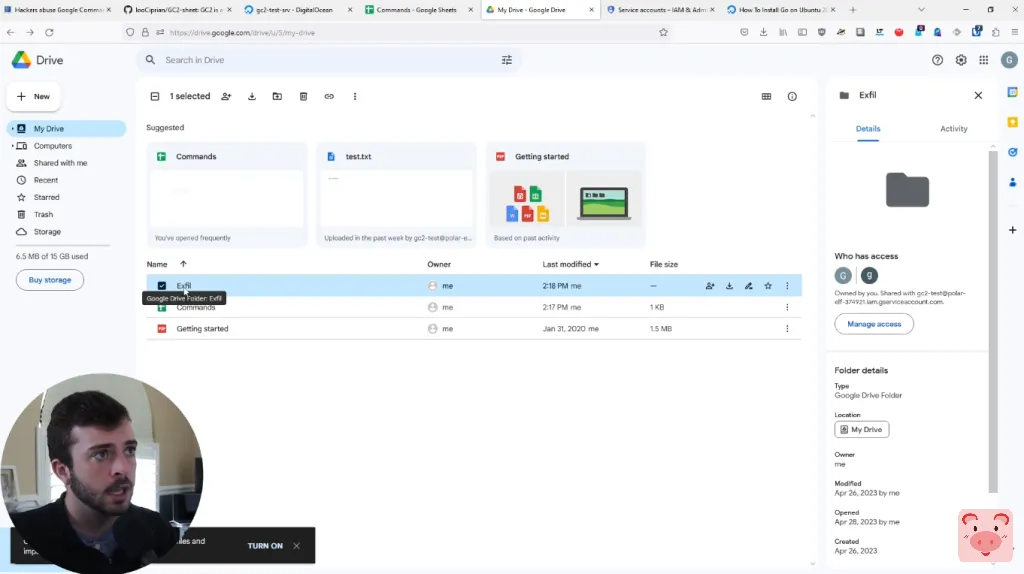Image resolution: width=1024 pixels, height=574 pixels.
Task: Open Google Tasks side panel icon
Action: pyautogui.click(x=1012, y=152)
